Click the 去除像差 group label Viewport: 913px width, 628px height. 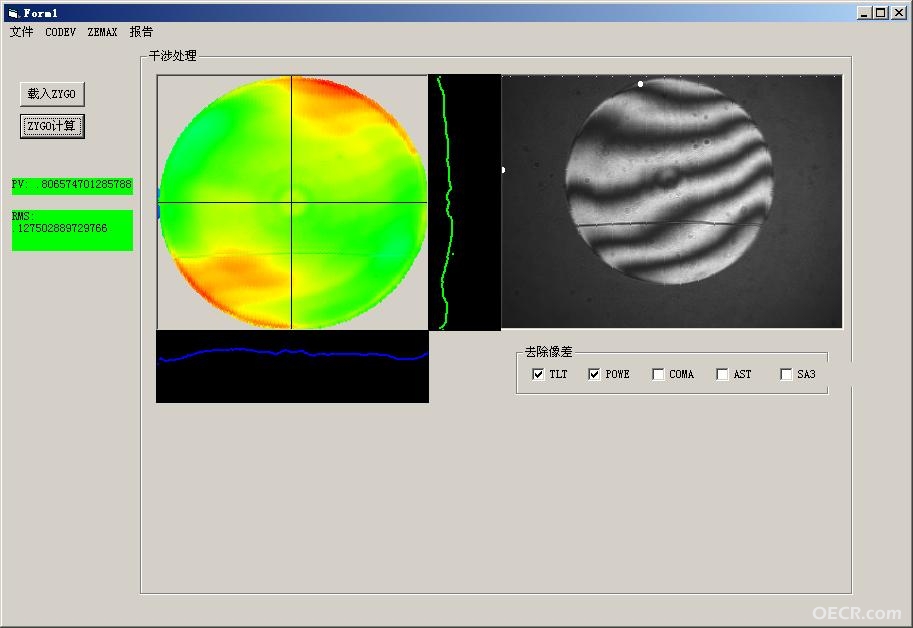(x=548, y=352)
